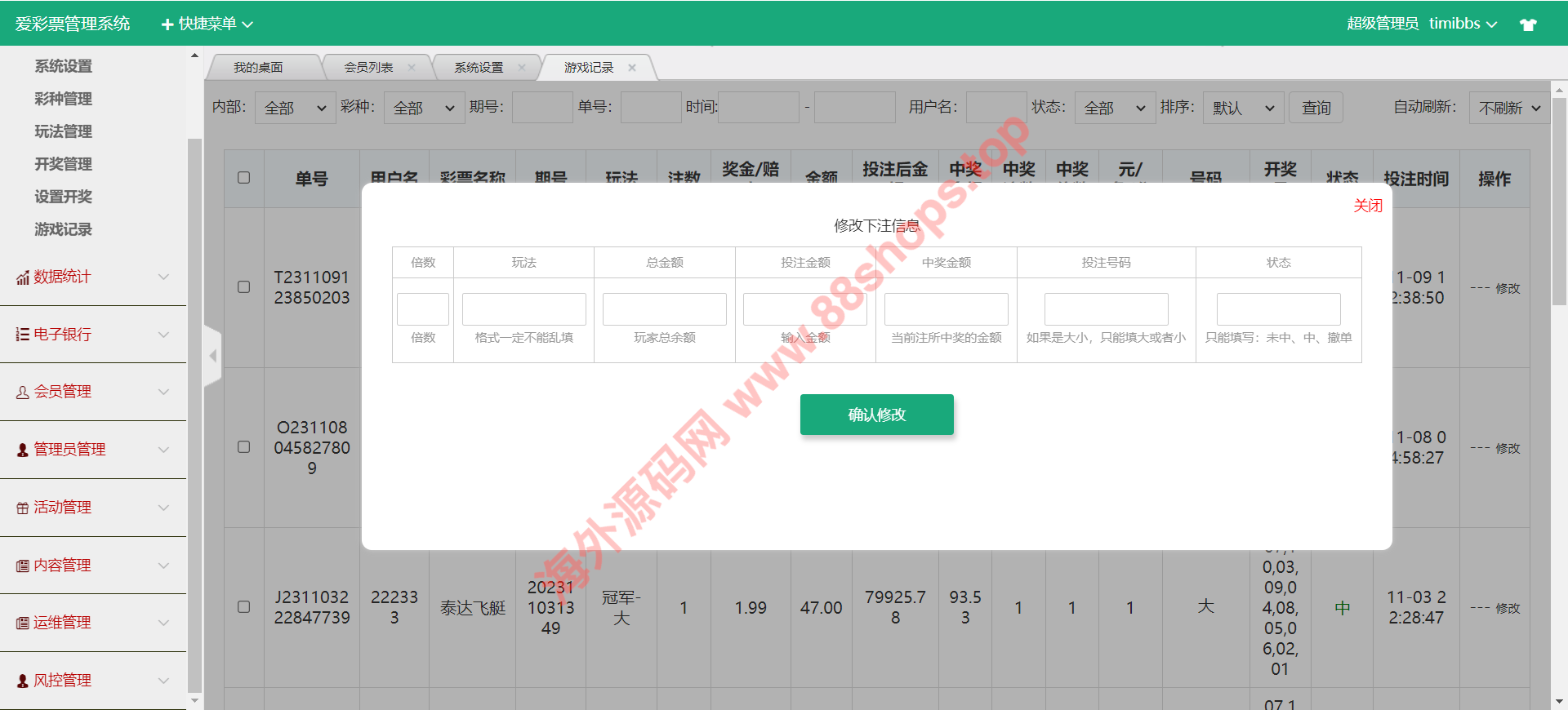Viewport: 1568px width, 710px height.
Task: Toggle the select-all checkbox in table header
Action: [243, 178]
